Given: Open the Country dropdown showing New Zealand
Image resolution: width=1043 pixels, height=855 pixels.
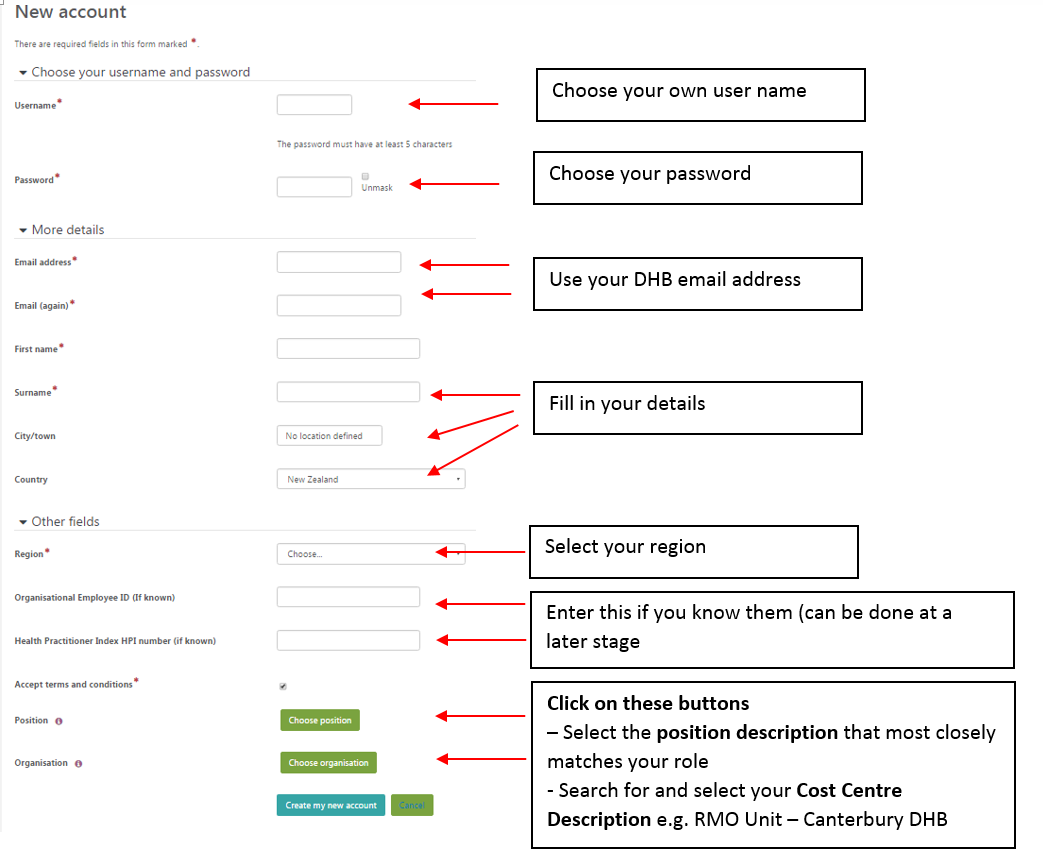Looking at the screenshot, I should click(x=370, y=479).
